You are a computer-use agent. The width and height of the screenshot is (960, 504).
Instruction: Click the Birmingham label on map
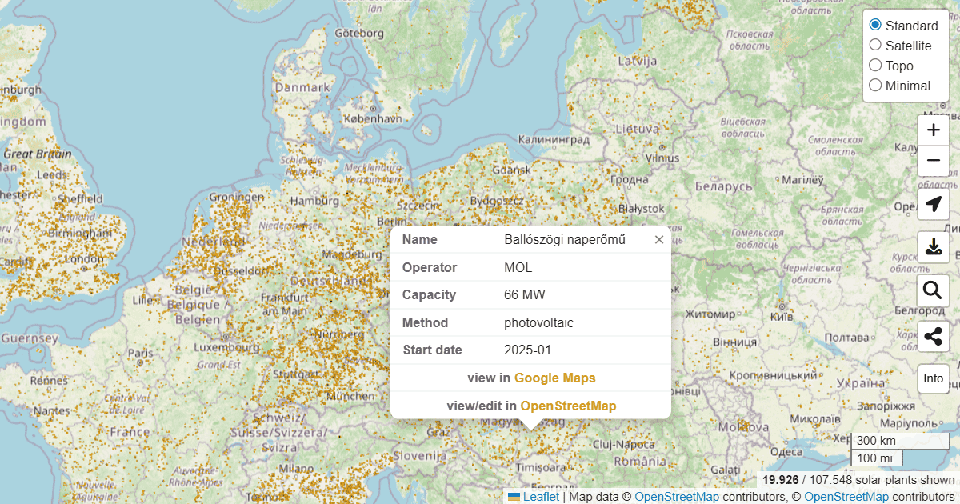click(80, 233)
